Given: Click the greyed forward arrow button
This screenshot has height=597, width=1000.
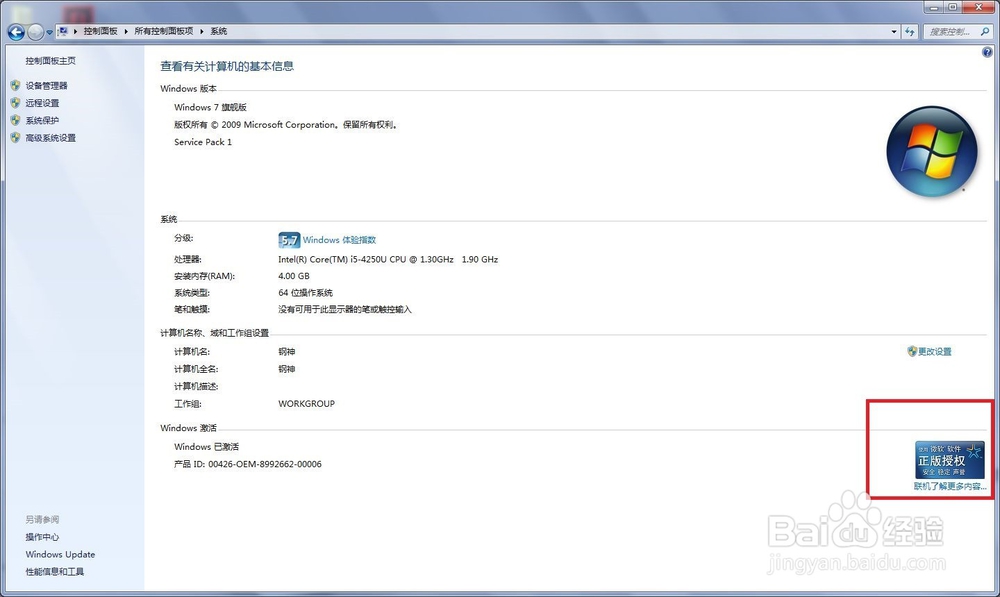Looking at the screenshot, I should pyautogui.click(x=36, y=31).
